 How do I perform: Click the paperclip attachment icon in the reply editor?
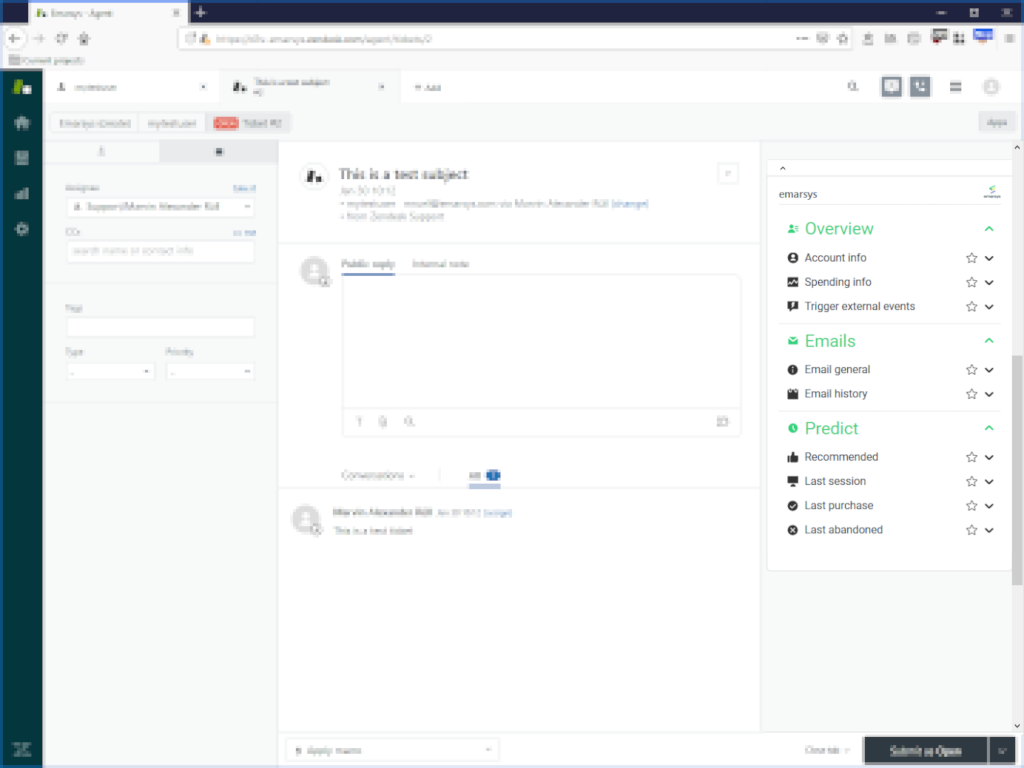click(383, 422)
